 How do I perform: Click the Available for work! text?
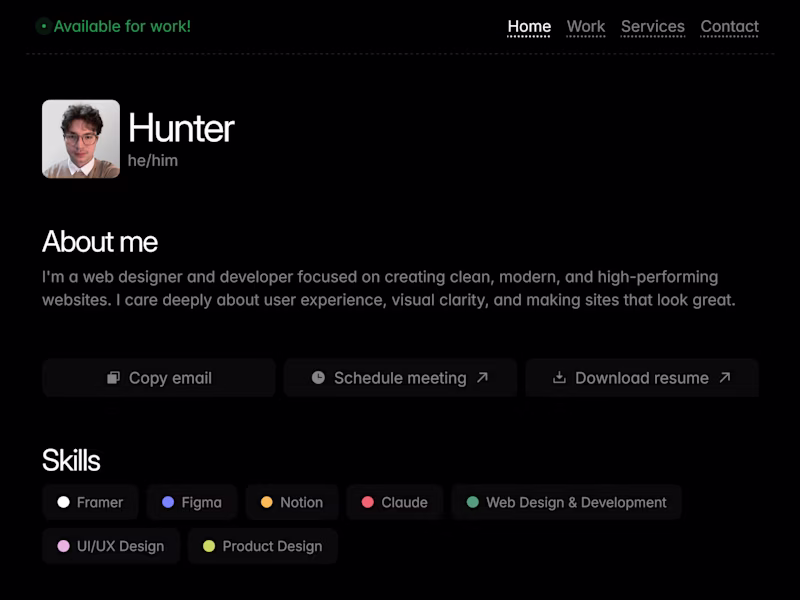[x=122, y=27]
